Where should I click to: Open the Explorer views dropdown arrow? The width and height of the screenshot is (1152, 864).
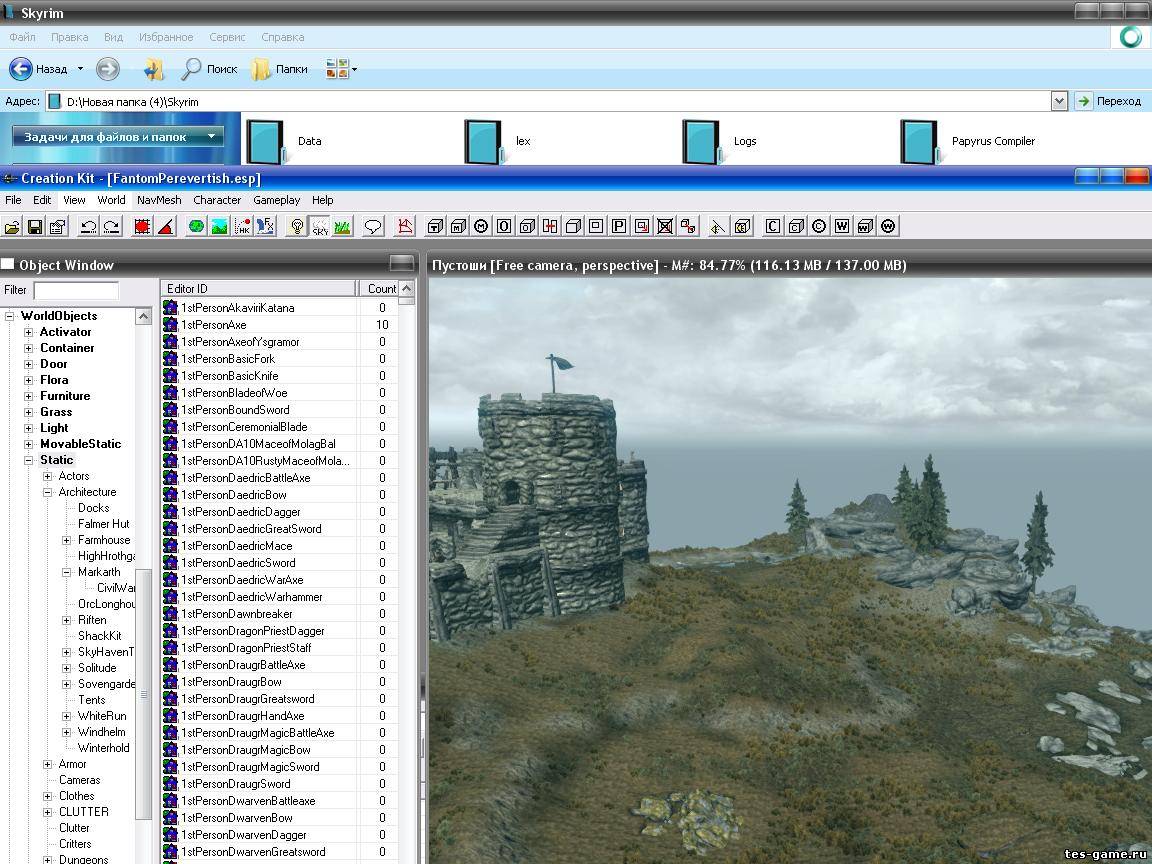[355, 70]
